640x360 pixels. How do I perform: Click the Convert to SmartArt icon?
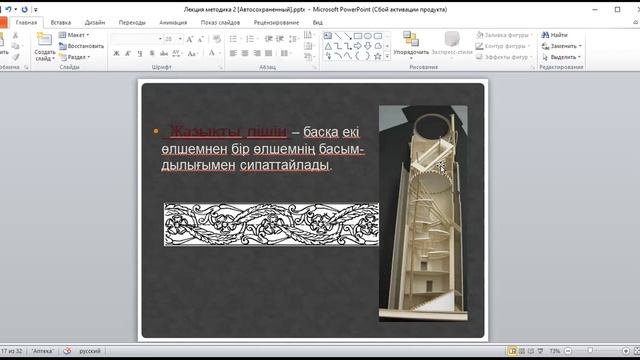pos(309,57)
